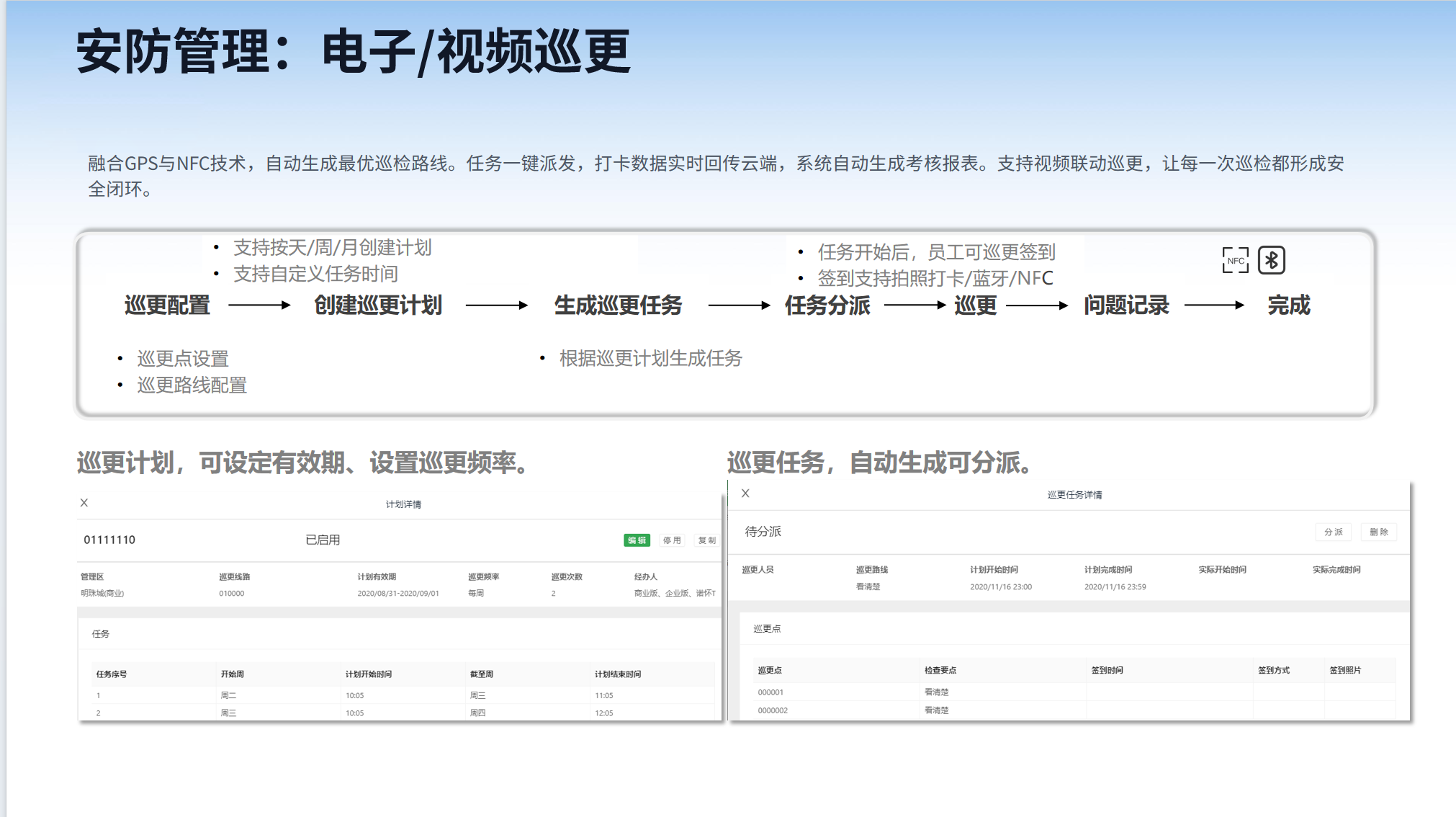
Task: Click the Bluetooth icon
Action: pyautogui.click(x=1272, y=260)
